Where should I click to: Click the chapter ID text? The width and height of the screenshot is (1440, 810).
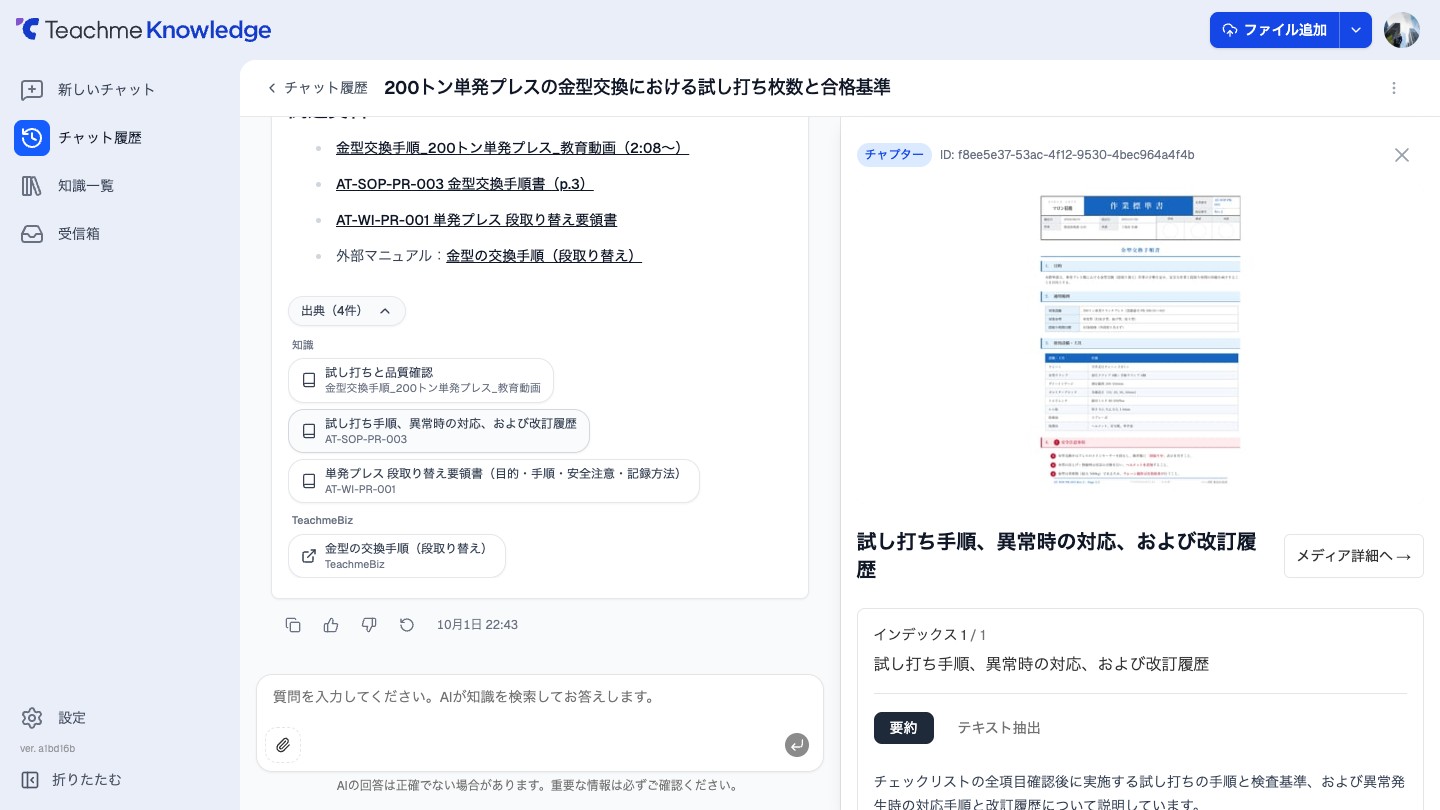1067,155
